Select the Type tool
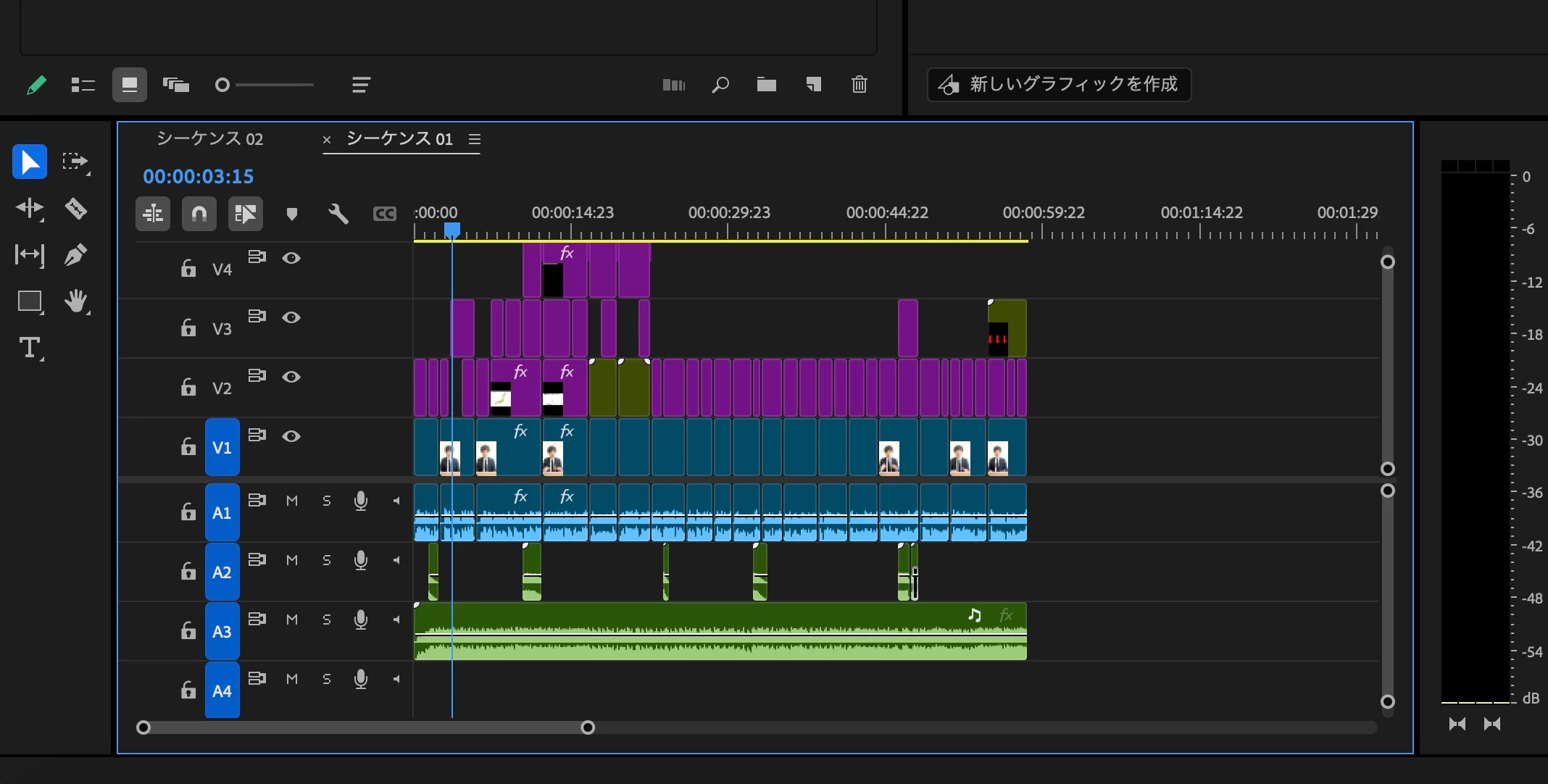Viewport: 1548px width, 784px height. click(30, 349)
